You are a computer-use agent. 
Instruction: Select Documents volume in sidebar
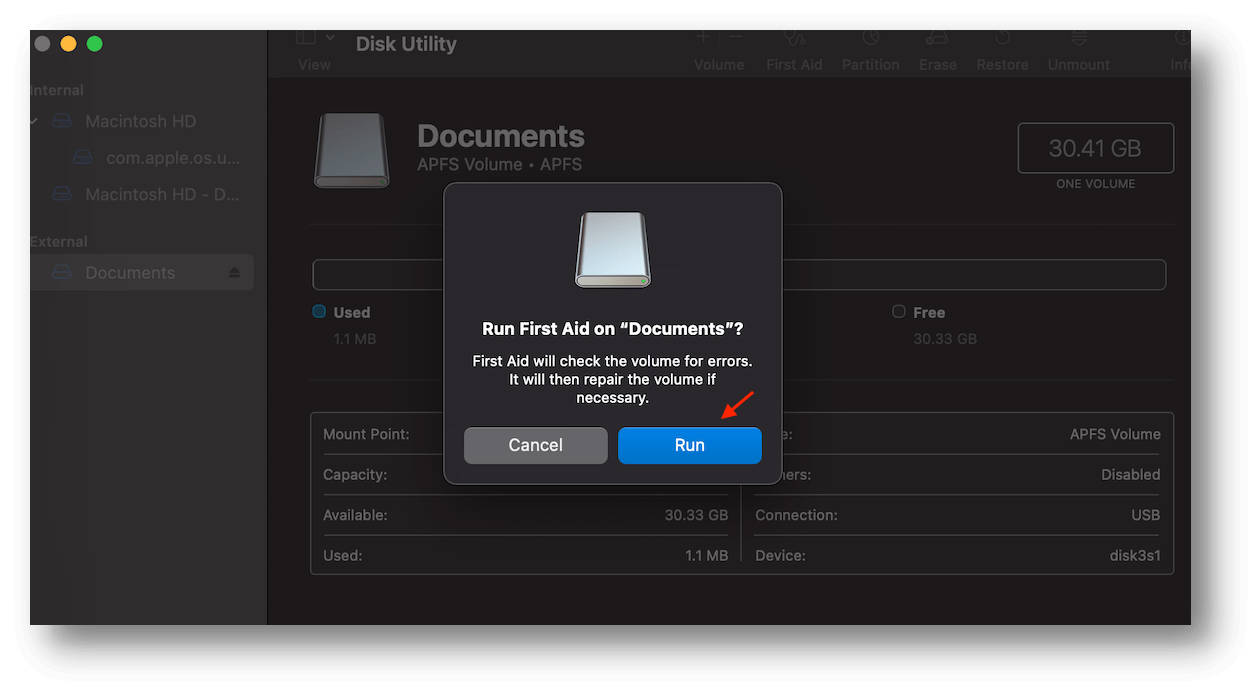130,273
